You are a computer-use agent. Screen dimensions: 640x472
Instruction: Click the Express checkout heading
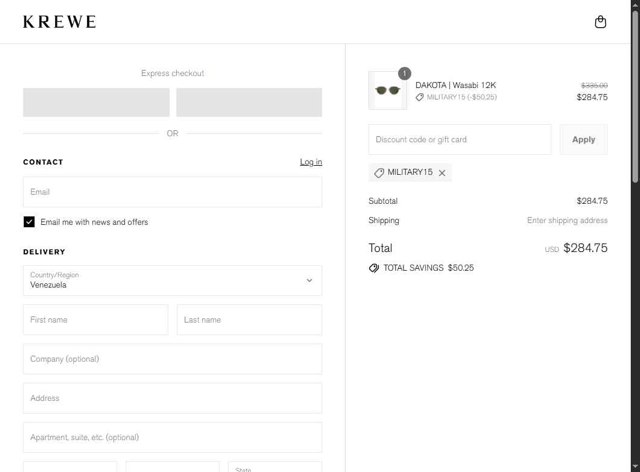(172, 73)
